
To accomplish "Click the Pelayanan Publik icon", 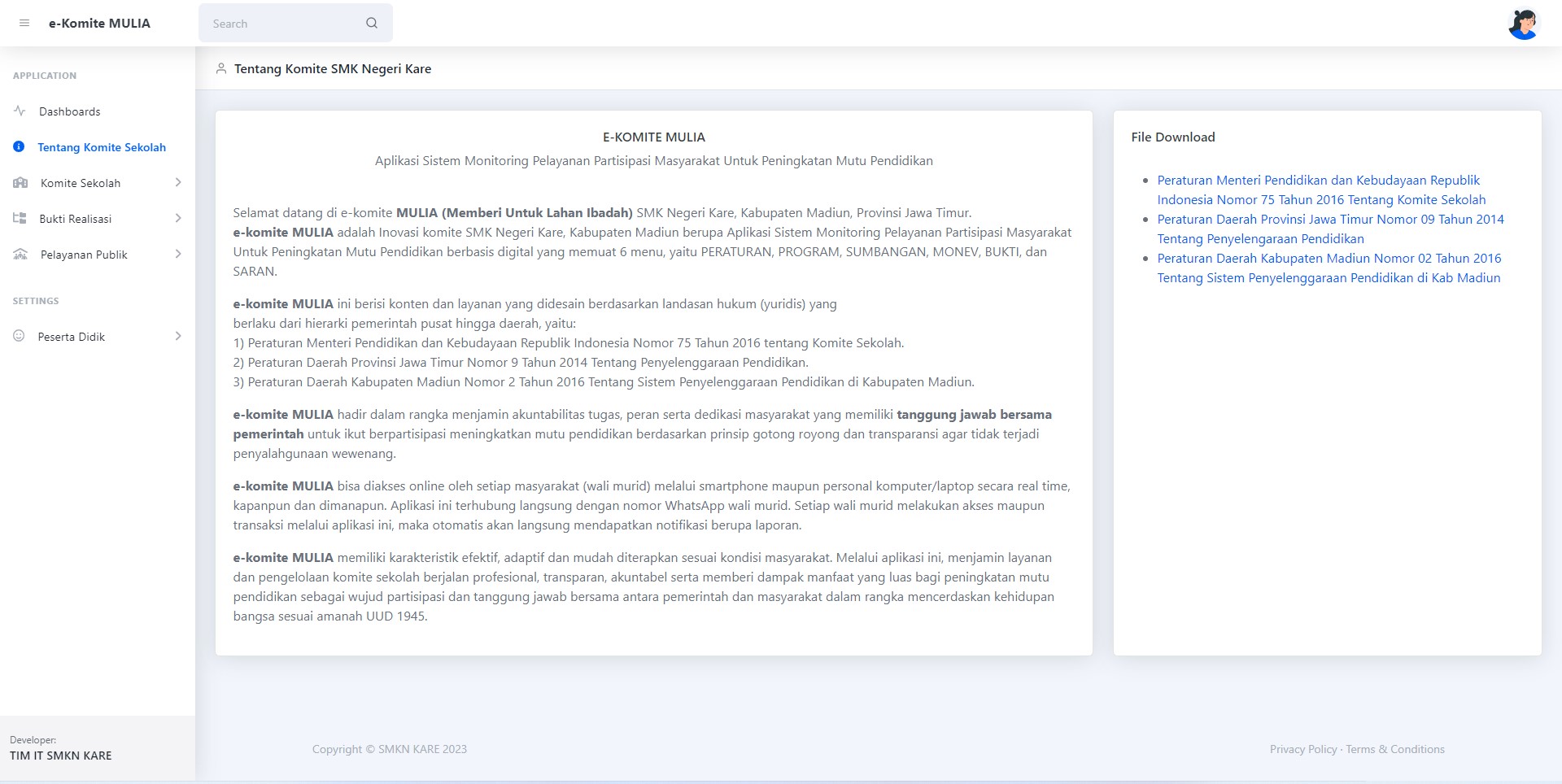I will (20, 255).
